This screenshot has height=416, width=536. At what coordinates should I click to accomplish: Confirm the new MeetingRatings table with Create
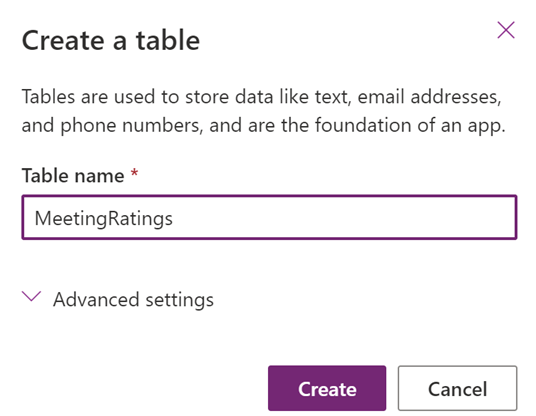pyautogui.click(x=327, y=388)
